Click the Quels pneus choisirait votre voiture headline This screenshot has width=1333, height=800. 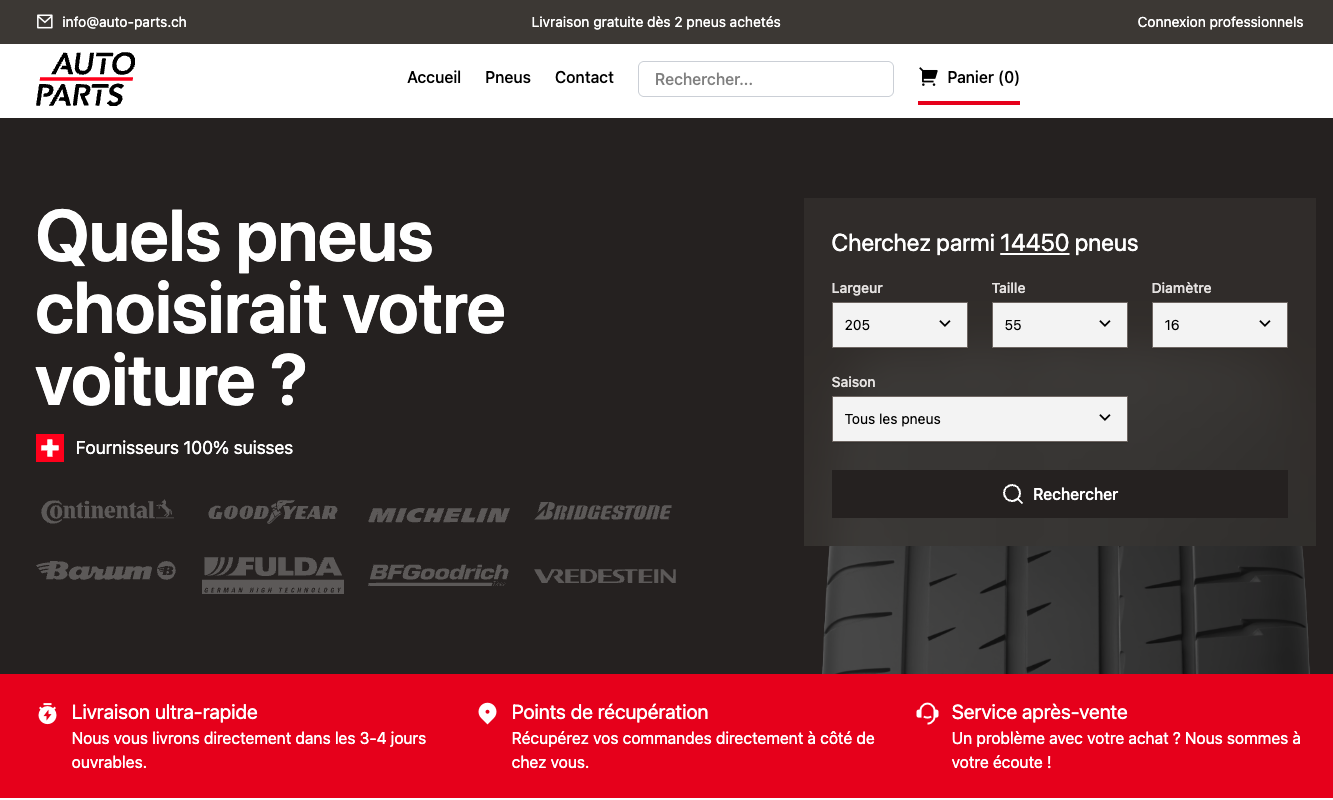(x=271, y=309)
